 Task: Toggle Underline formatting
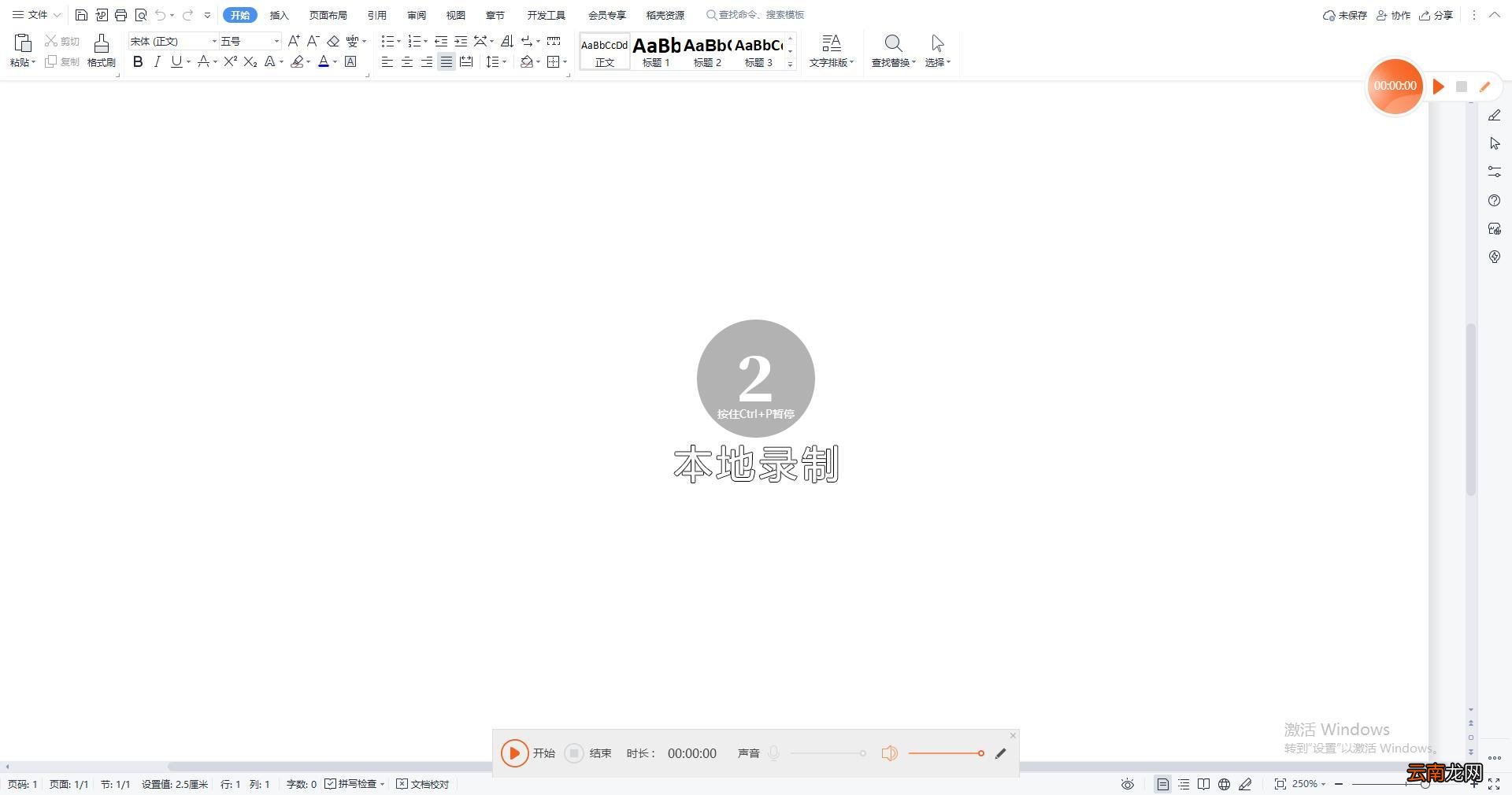click(176, 61)
